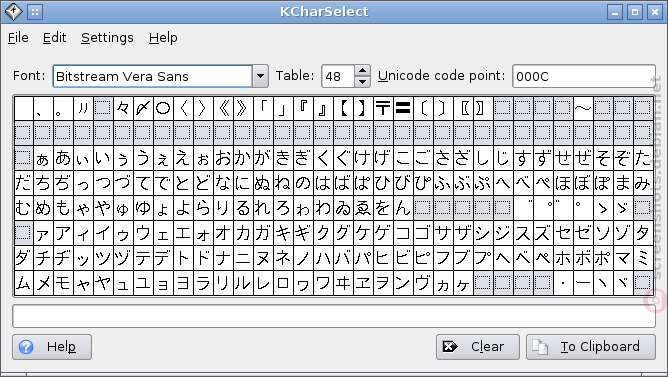
Task: Click the Help button
Action: (52, 347)
